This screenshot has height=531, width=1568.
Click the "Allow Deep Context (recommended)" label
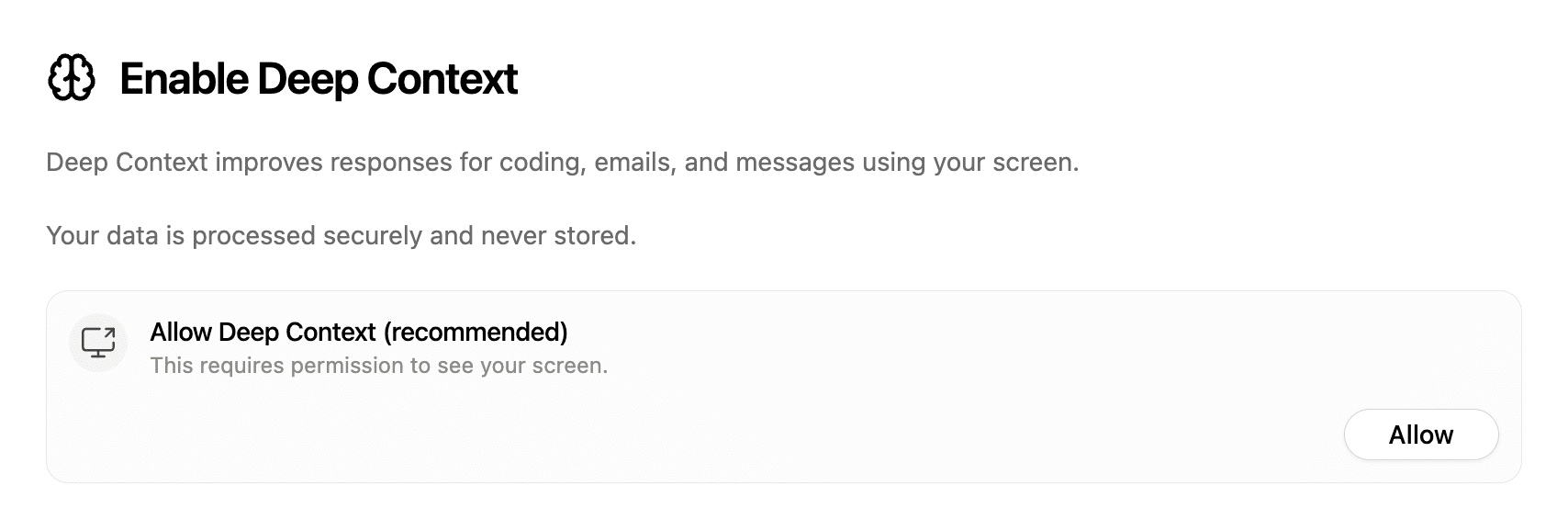point(358,332)
